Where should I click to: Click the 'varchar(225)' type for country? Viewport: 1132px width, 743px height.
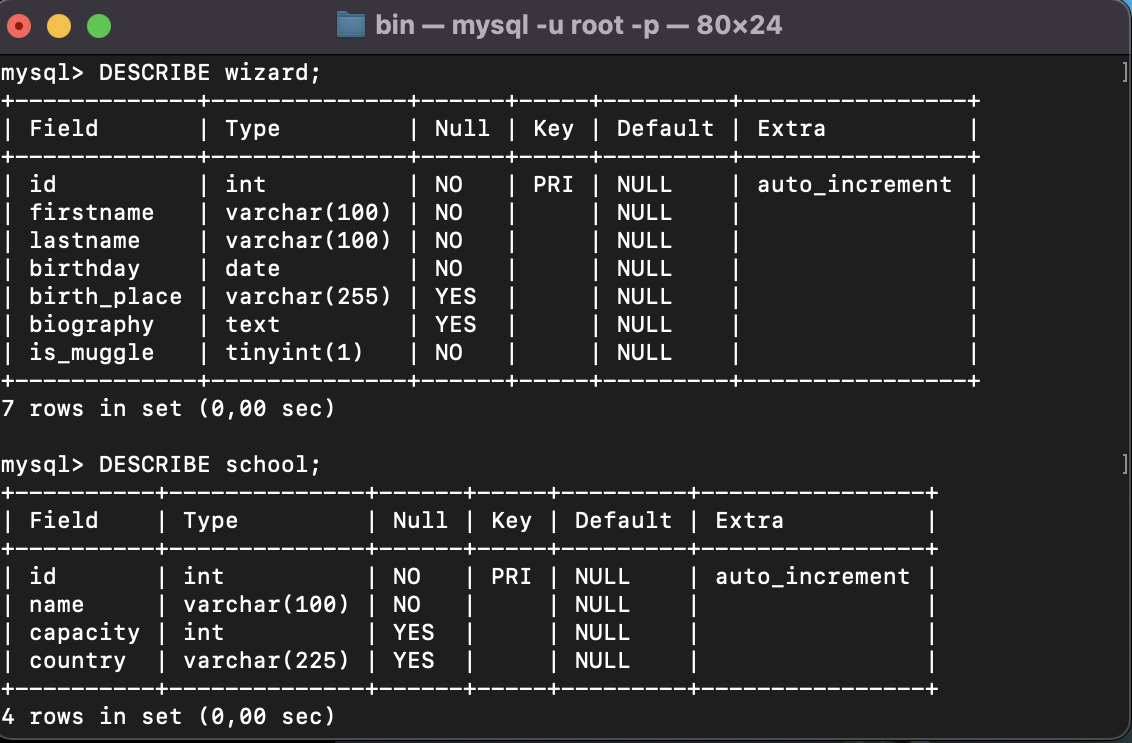pyautogui.click(x=266, y=661)
